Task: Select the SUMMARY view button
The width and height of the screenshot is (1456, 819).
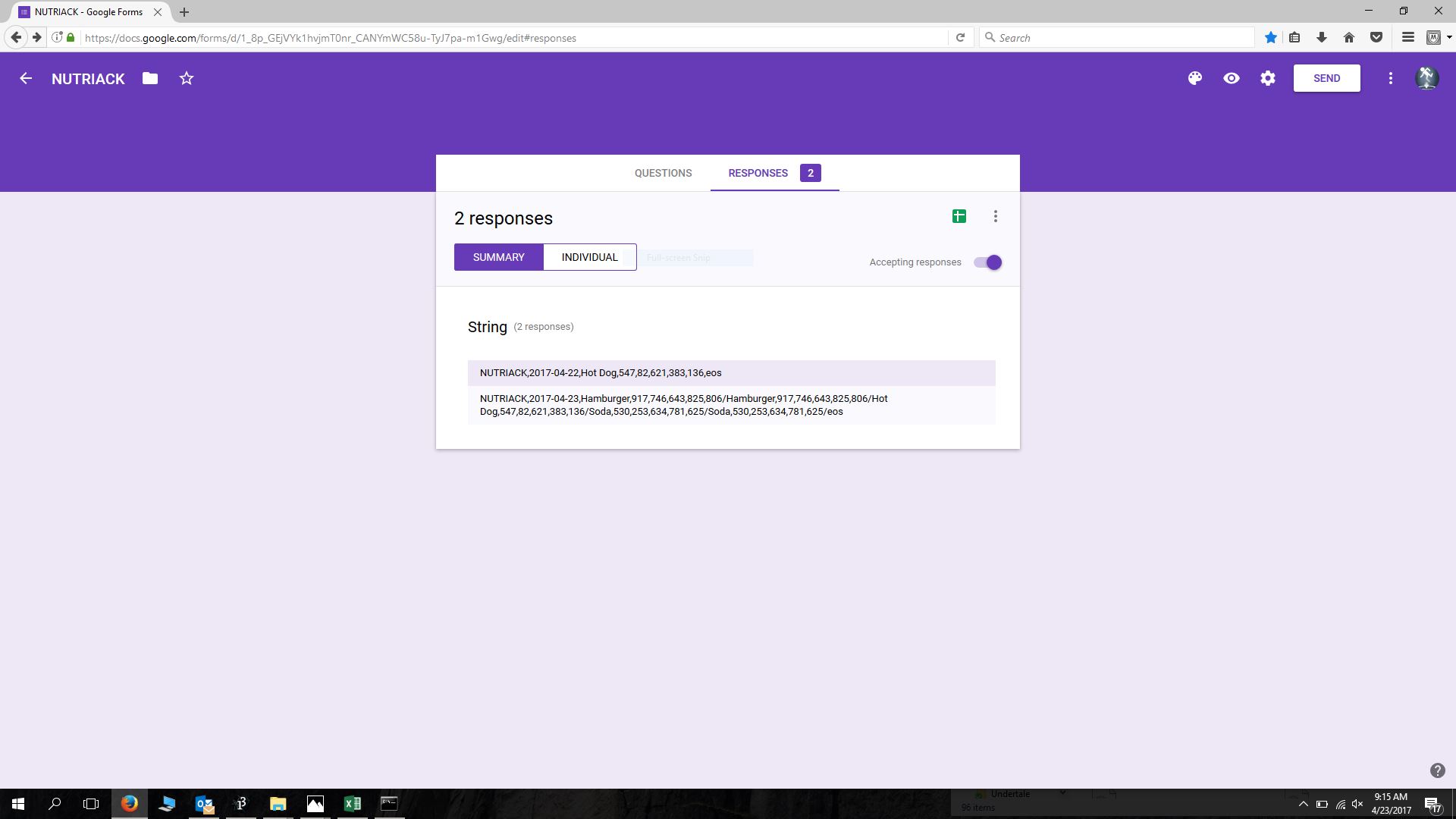Action: [x=498, y=257]
